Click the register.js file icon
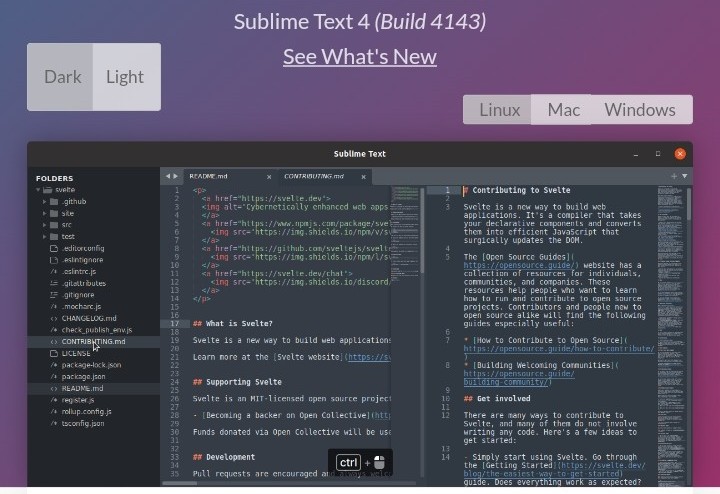Screen dimensions: 720x494 [54, 400]
